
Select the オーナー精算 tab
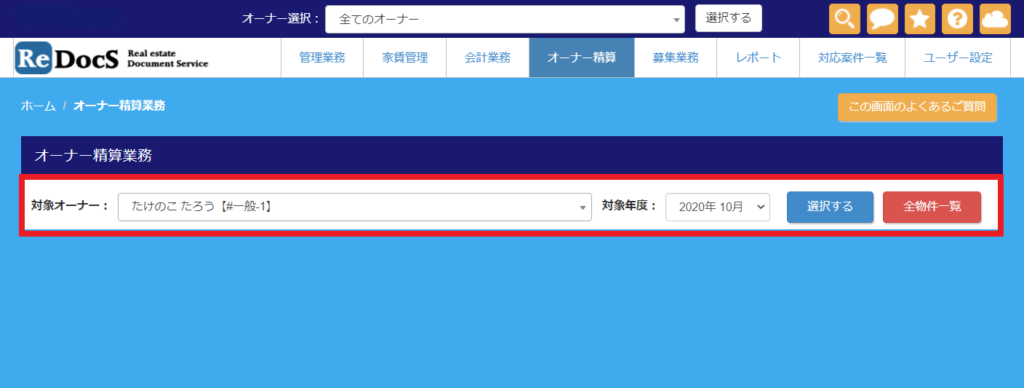click(x=582, y=57)
